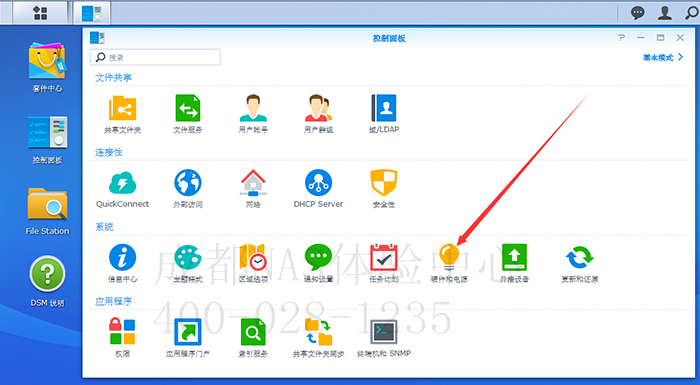Open Application Portal (应用程序门户) icon
Image resolution: width=700 pixels, height=385 pixels.
coord(188,332)
